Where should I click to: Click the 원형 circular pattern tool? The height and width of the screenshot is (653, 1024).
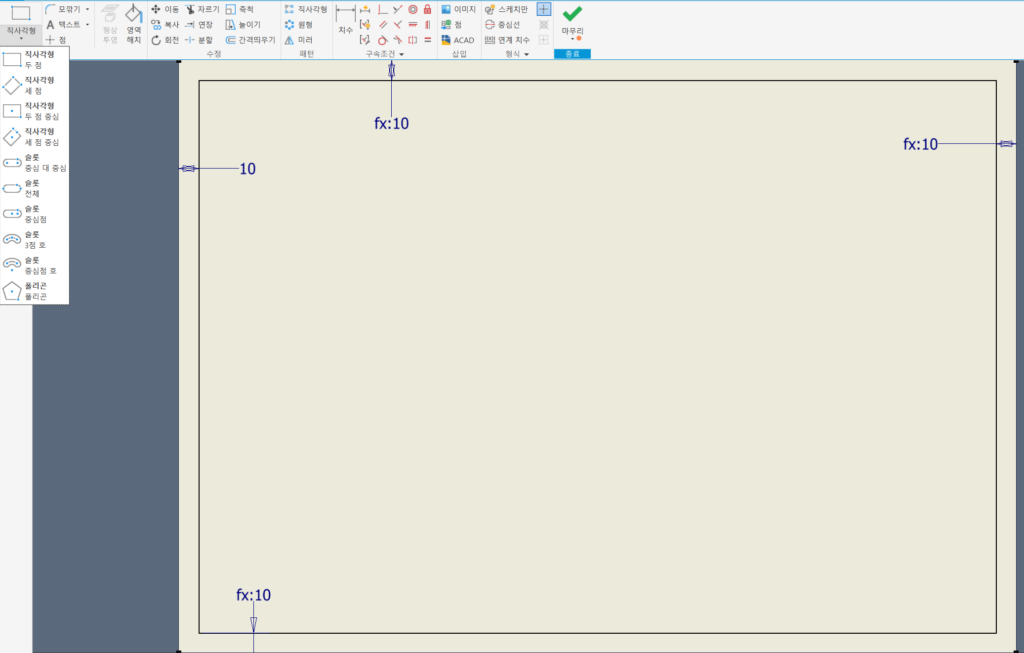click(x=298, y=25)
